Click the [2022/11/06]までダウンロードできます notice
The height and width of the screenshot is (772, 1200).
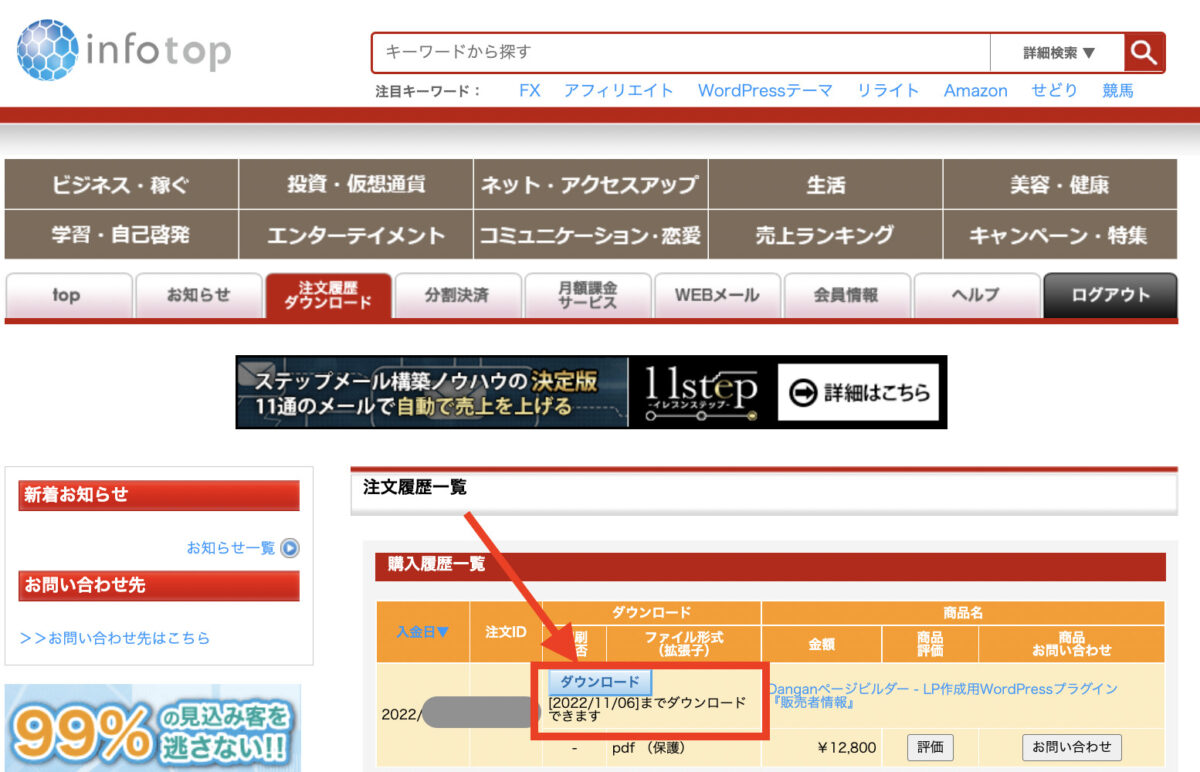coord(648,709)
